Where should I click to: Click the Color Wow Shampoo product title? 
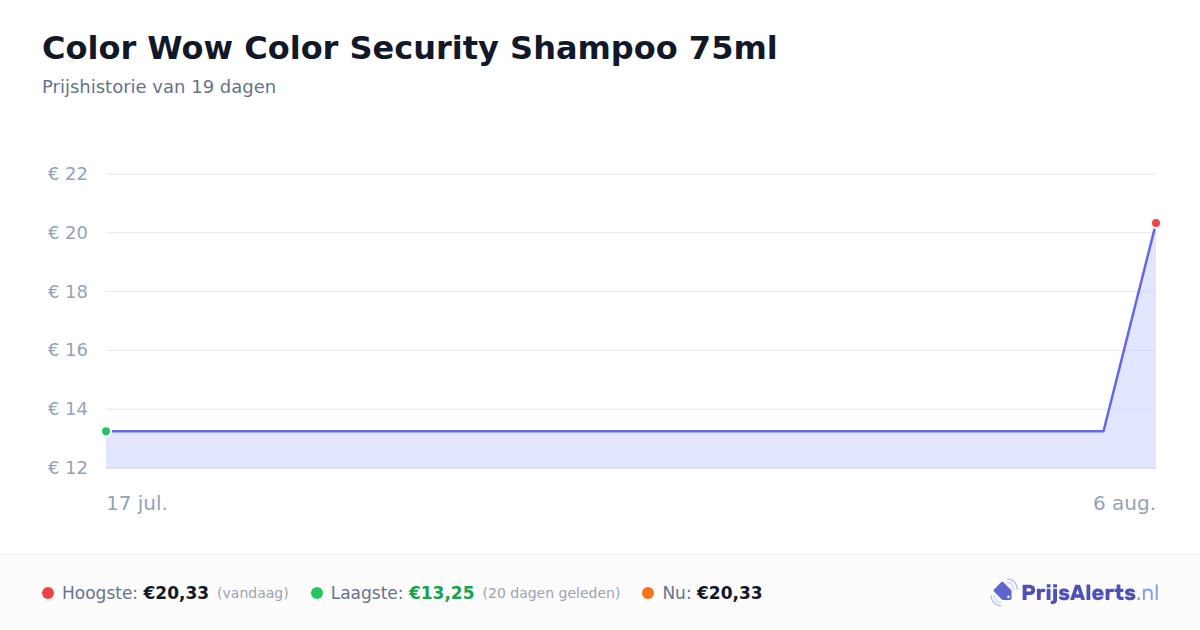[x=409, y=48]
